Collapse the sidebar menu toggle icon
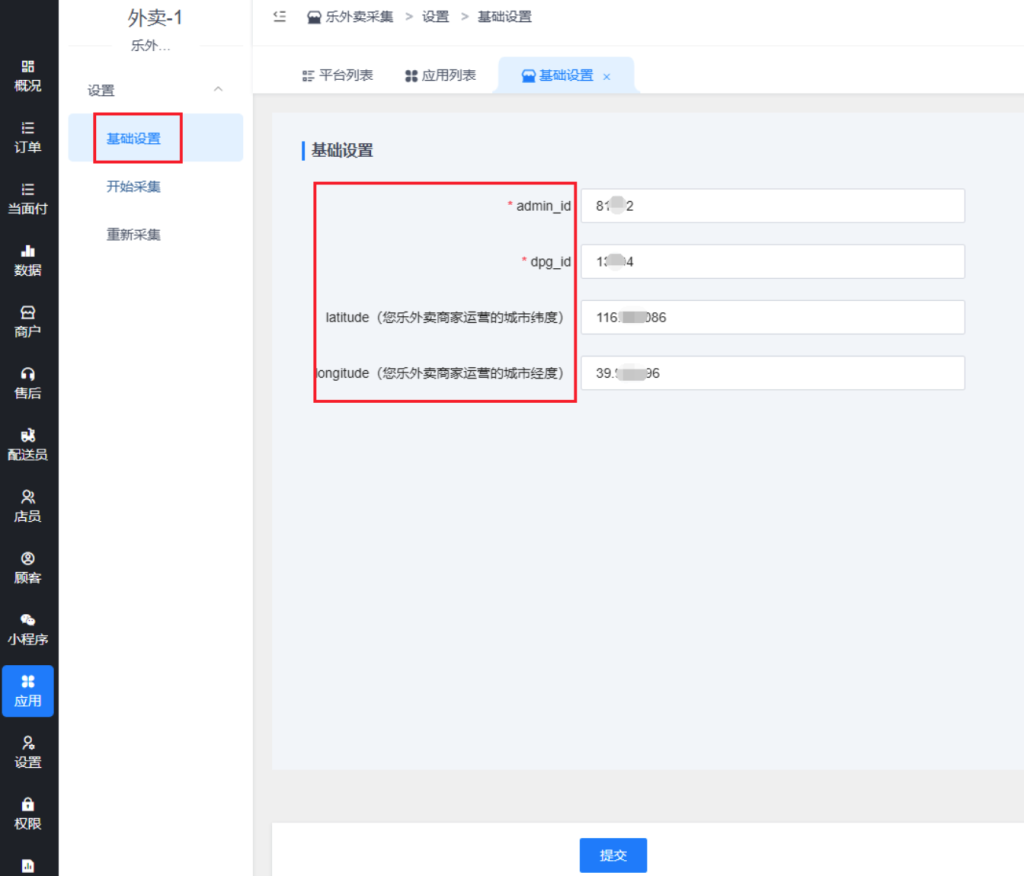The height and width of the screenshot is (876, 1024). click(x=280, y=17)
